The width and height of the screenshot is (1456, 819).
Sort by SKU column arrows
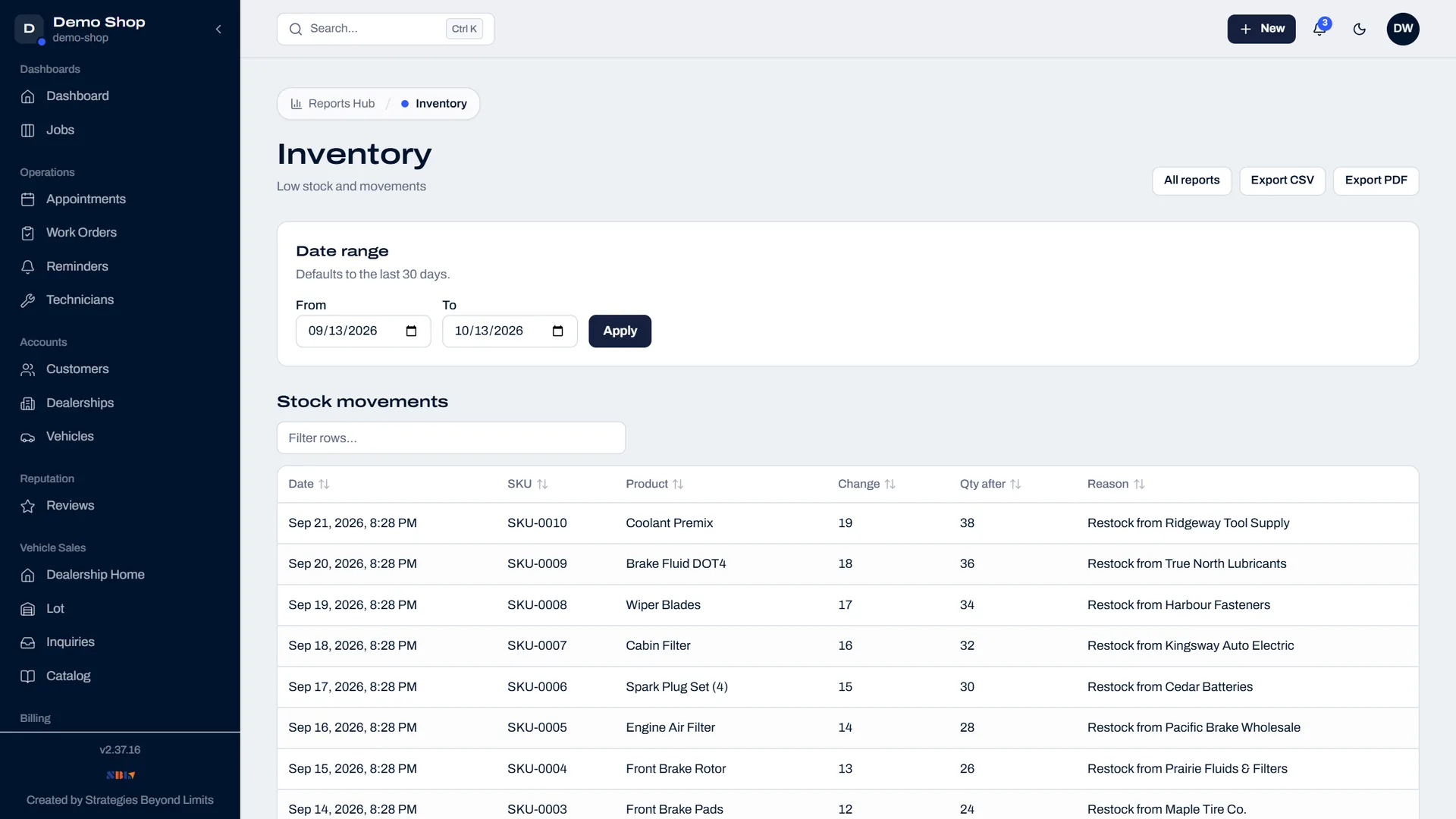tap(542, 485)
